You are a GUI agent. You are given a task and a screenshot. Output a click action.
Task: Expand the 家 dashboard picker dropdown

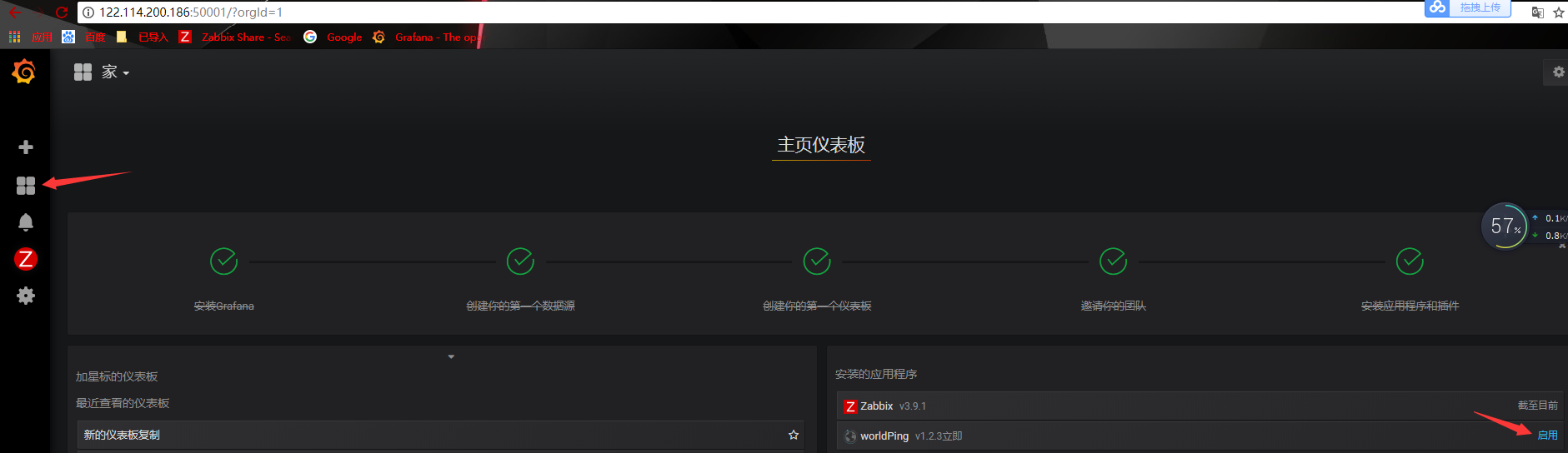(x=115, y=72)
